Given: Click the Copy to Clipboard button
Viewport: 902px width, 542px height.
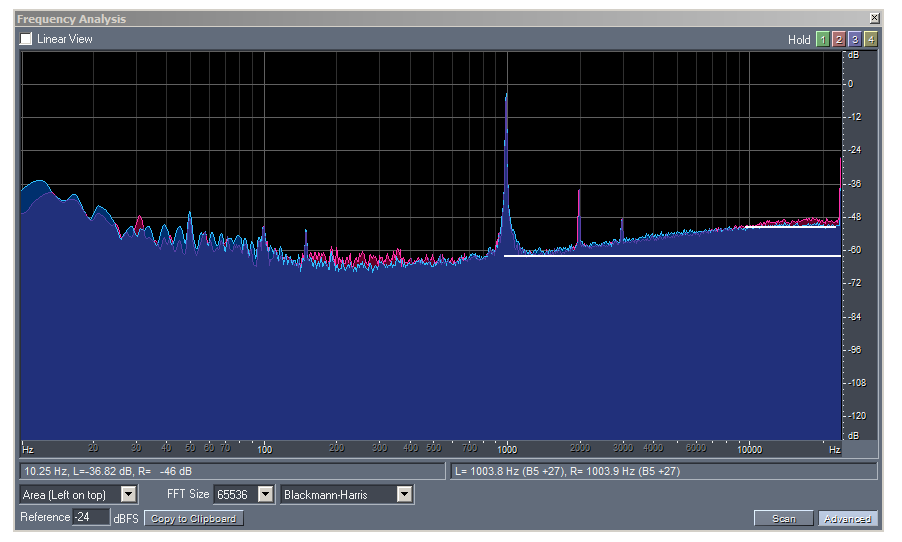Looking at the screenshot, I should [x=194, y=518].
